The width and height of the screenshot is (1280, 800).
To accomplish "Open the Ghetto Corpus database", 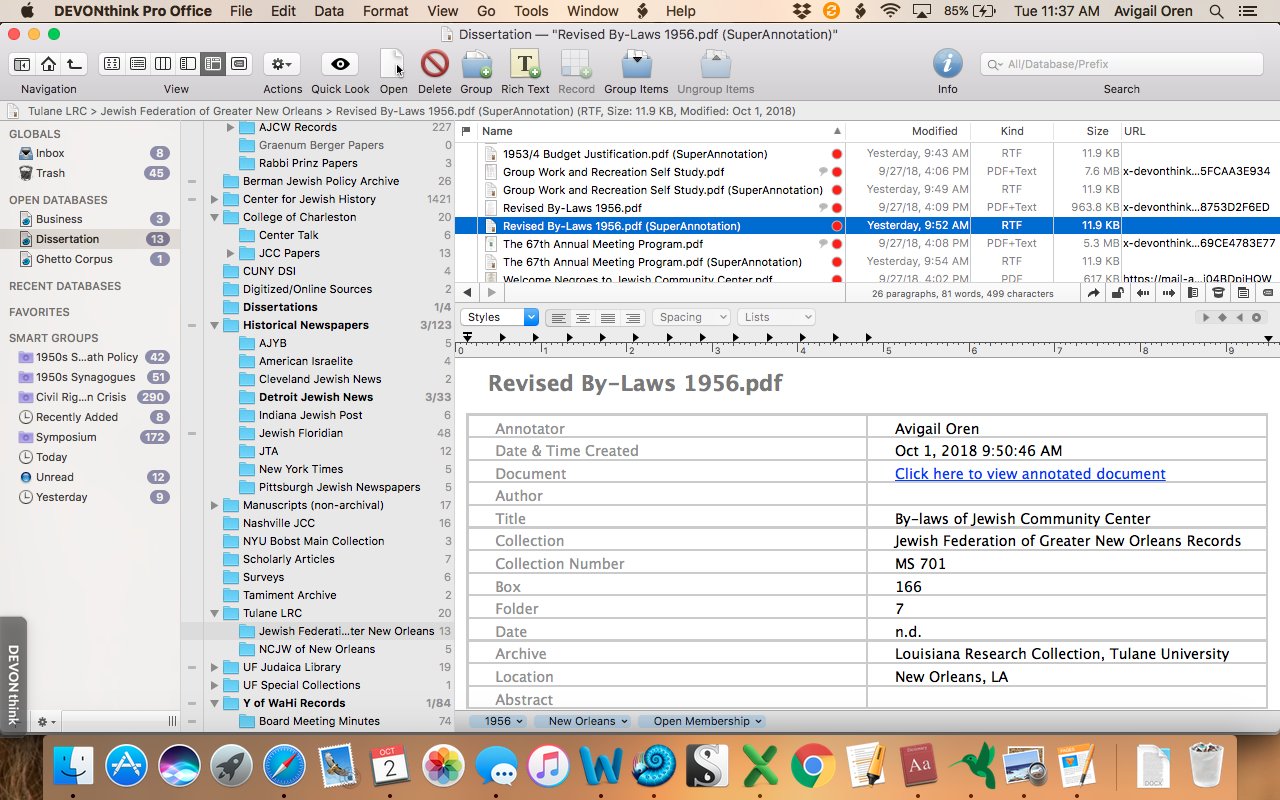I will click(74, 259).
